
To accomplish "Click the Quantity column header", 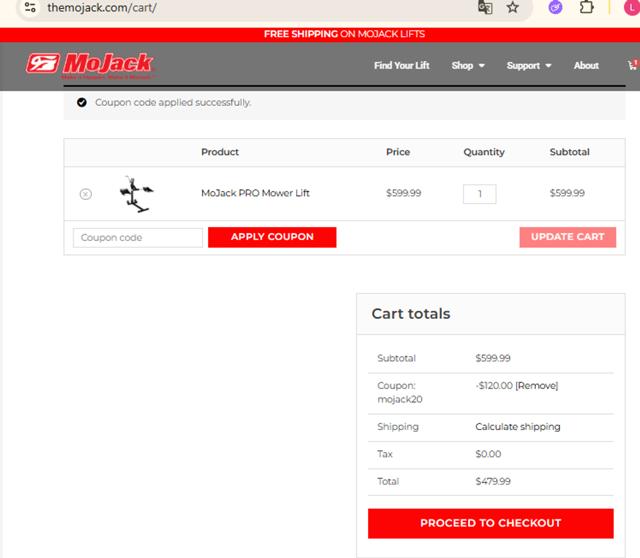I will (x=484, y=152).
